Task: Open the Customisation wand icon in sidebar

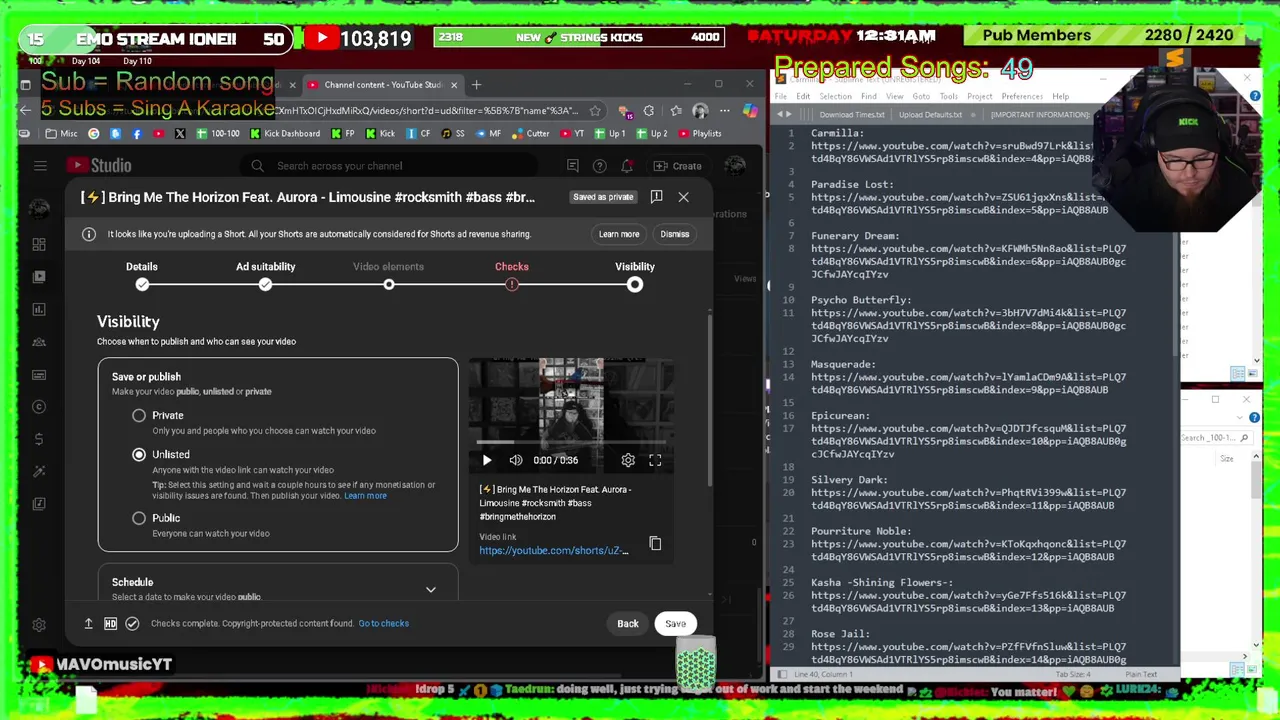Action: coord(39,471)
